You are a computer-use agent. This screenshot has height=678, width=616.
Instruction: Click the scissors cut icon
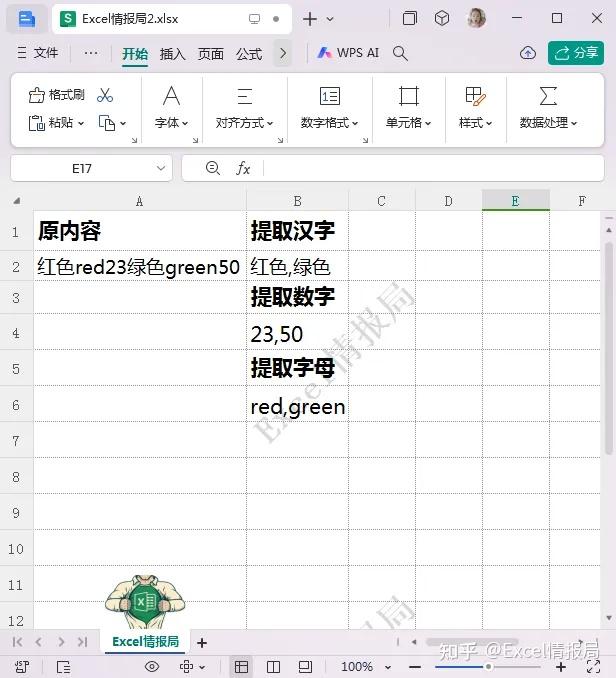point(105,95)
